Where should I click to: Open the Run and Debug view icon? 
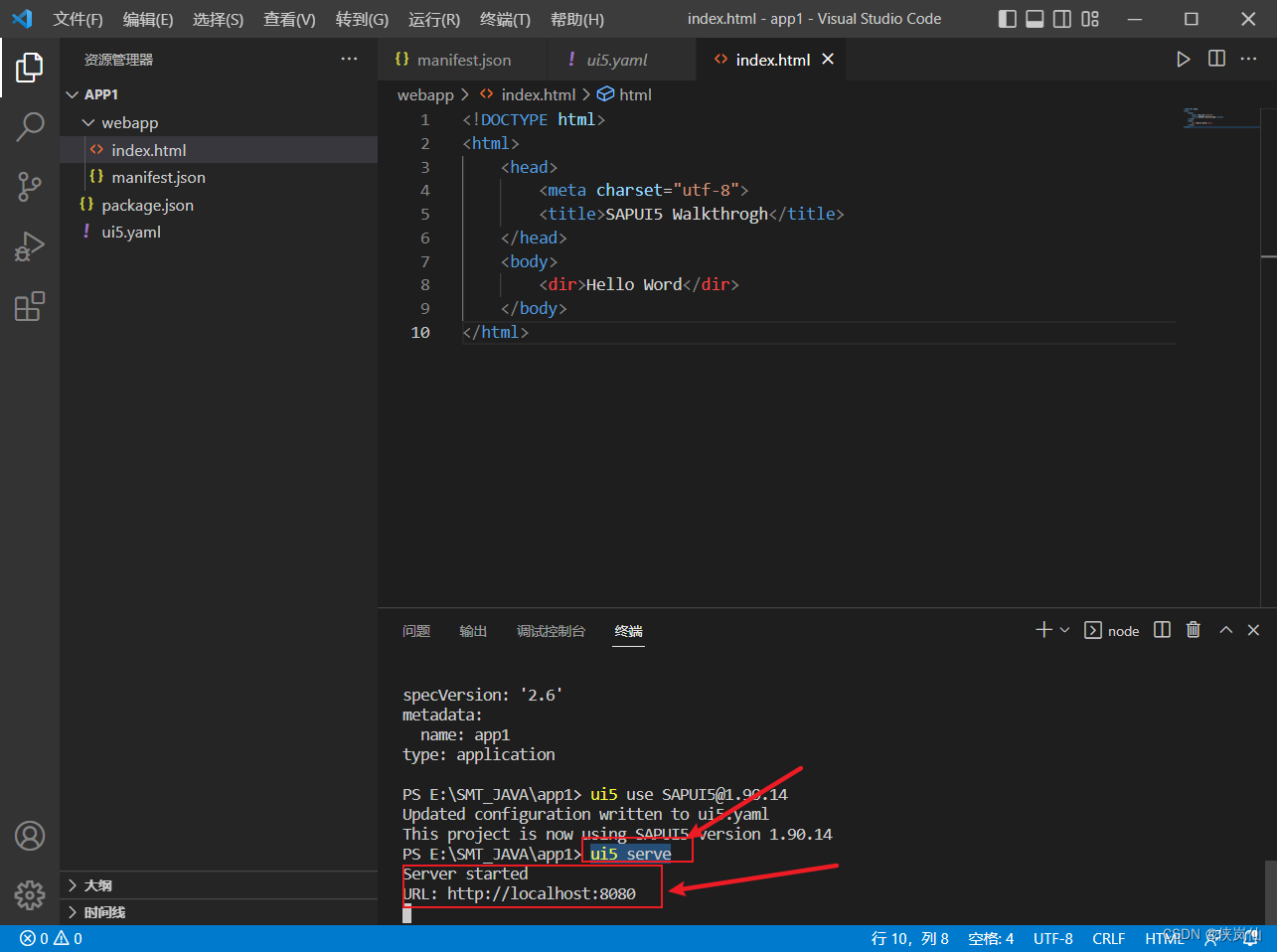click(30, 245)
